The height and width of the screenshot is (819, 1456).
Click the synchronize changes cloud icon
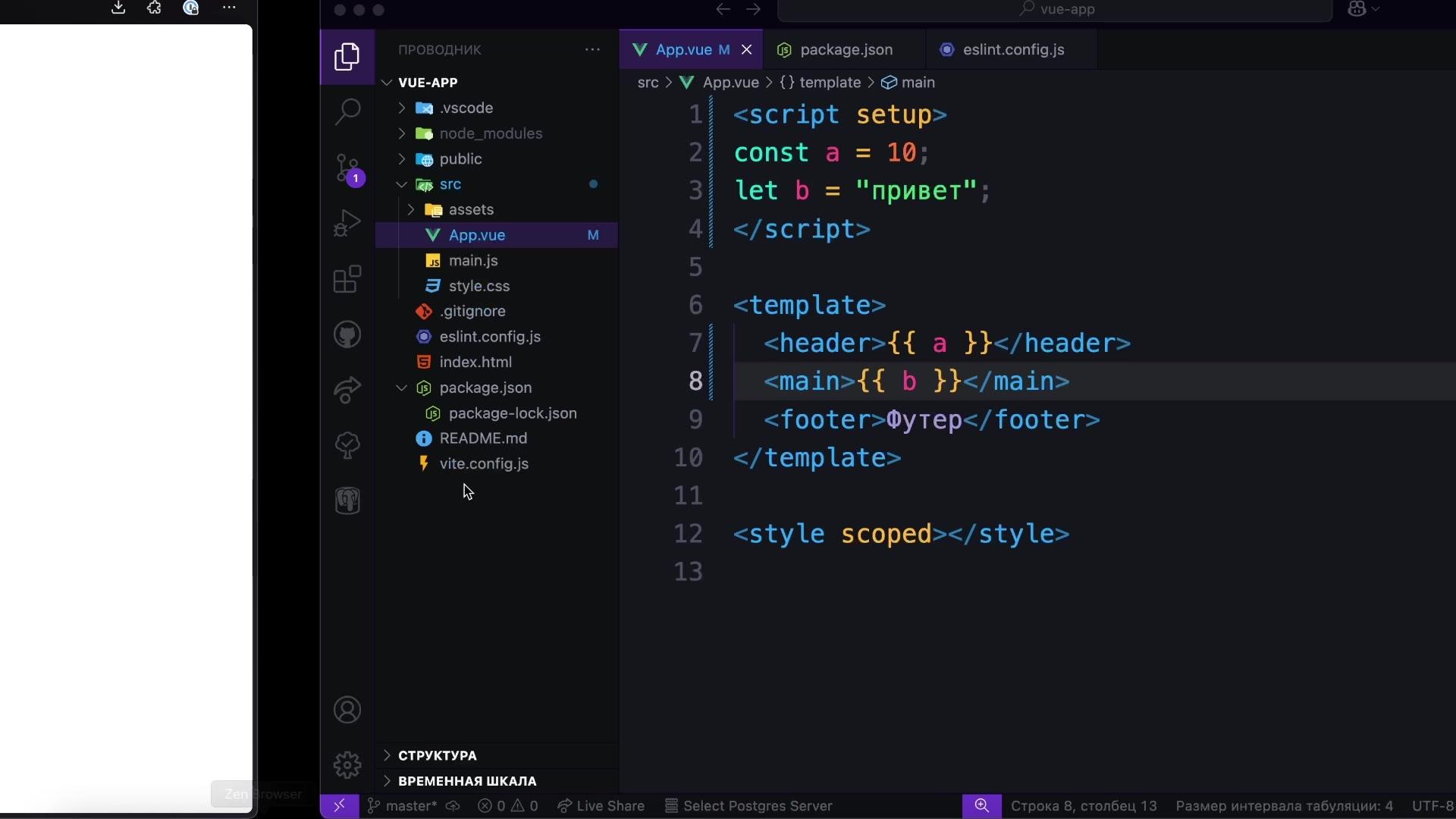[453, 805]
